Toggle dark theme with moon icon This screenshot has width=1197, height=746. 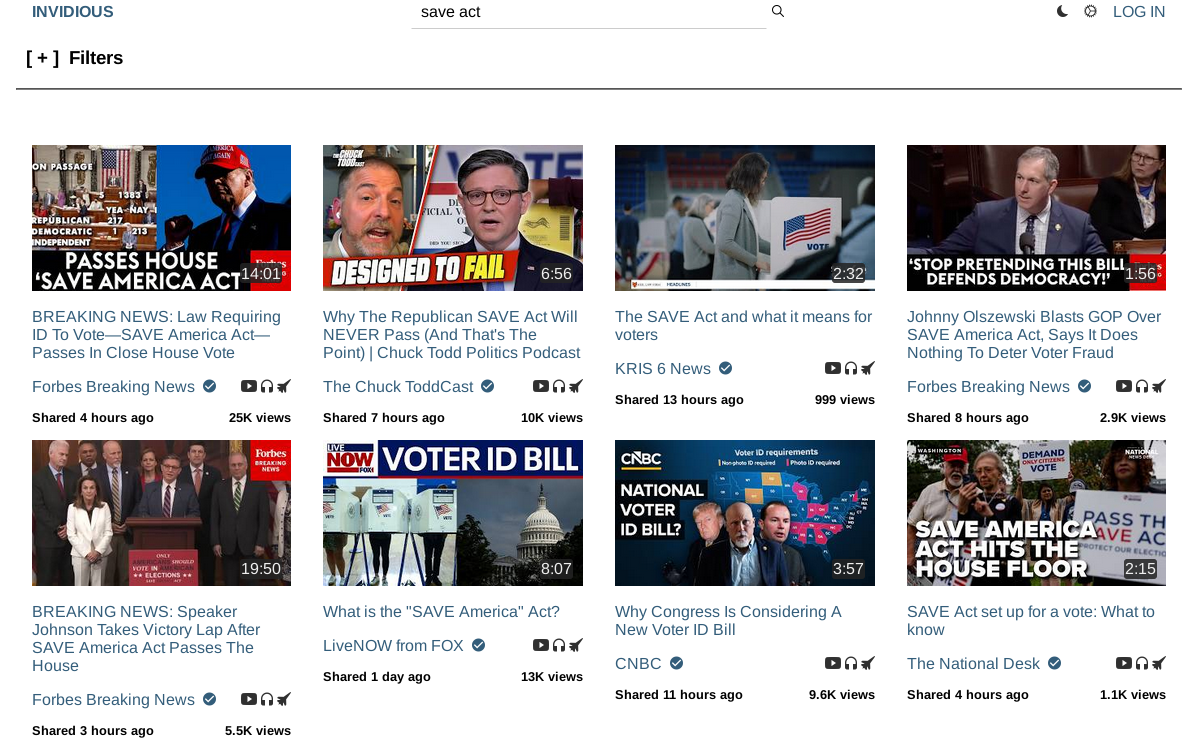(x=1062, y=12)
